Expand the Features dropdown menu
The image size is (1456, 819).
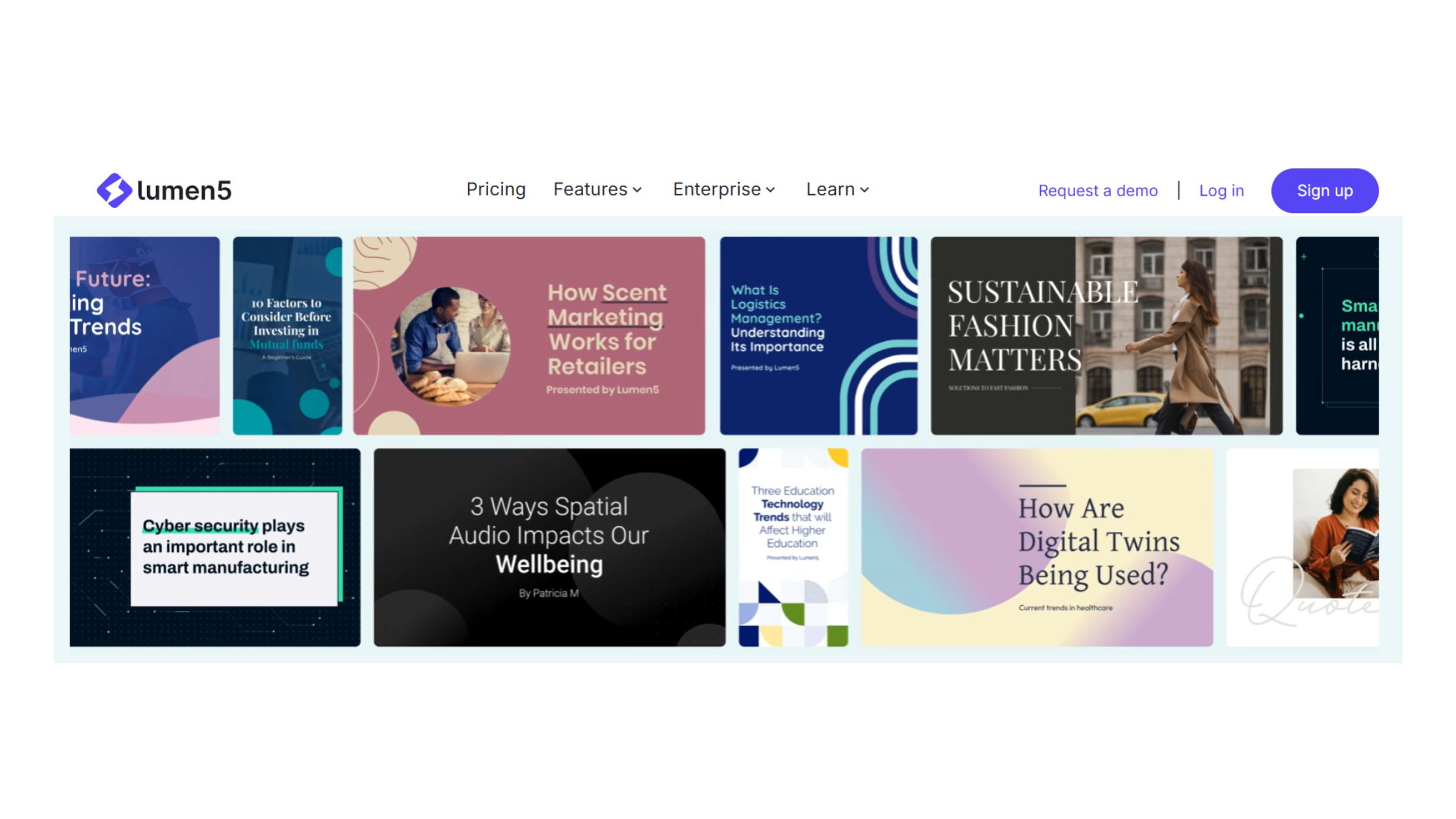[x=597, y=190]
